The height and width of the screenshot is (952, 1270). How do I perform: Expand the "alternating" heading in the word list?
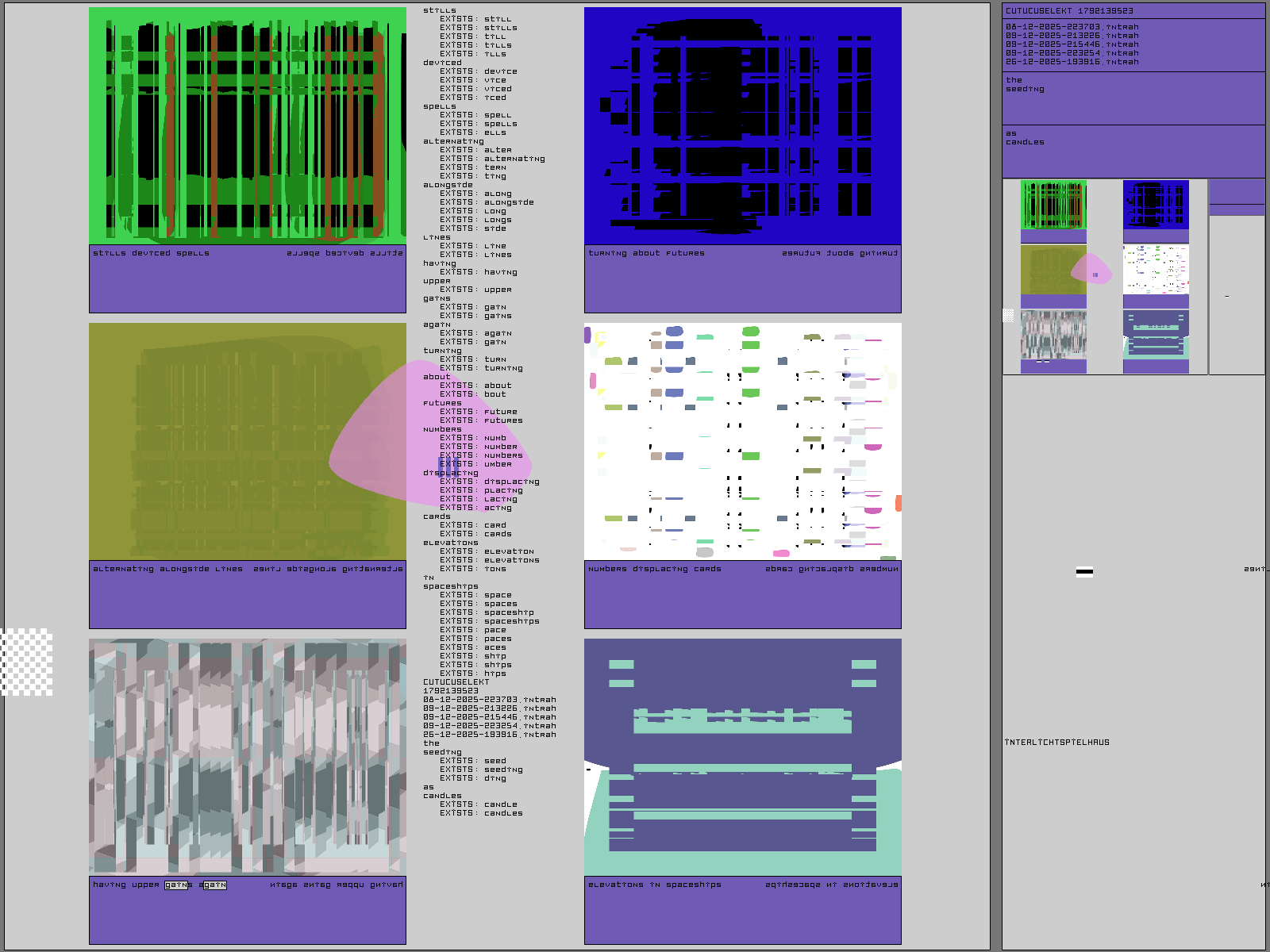coord(452,141)
